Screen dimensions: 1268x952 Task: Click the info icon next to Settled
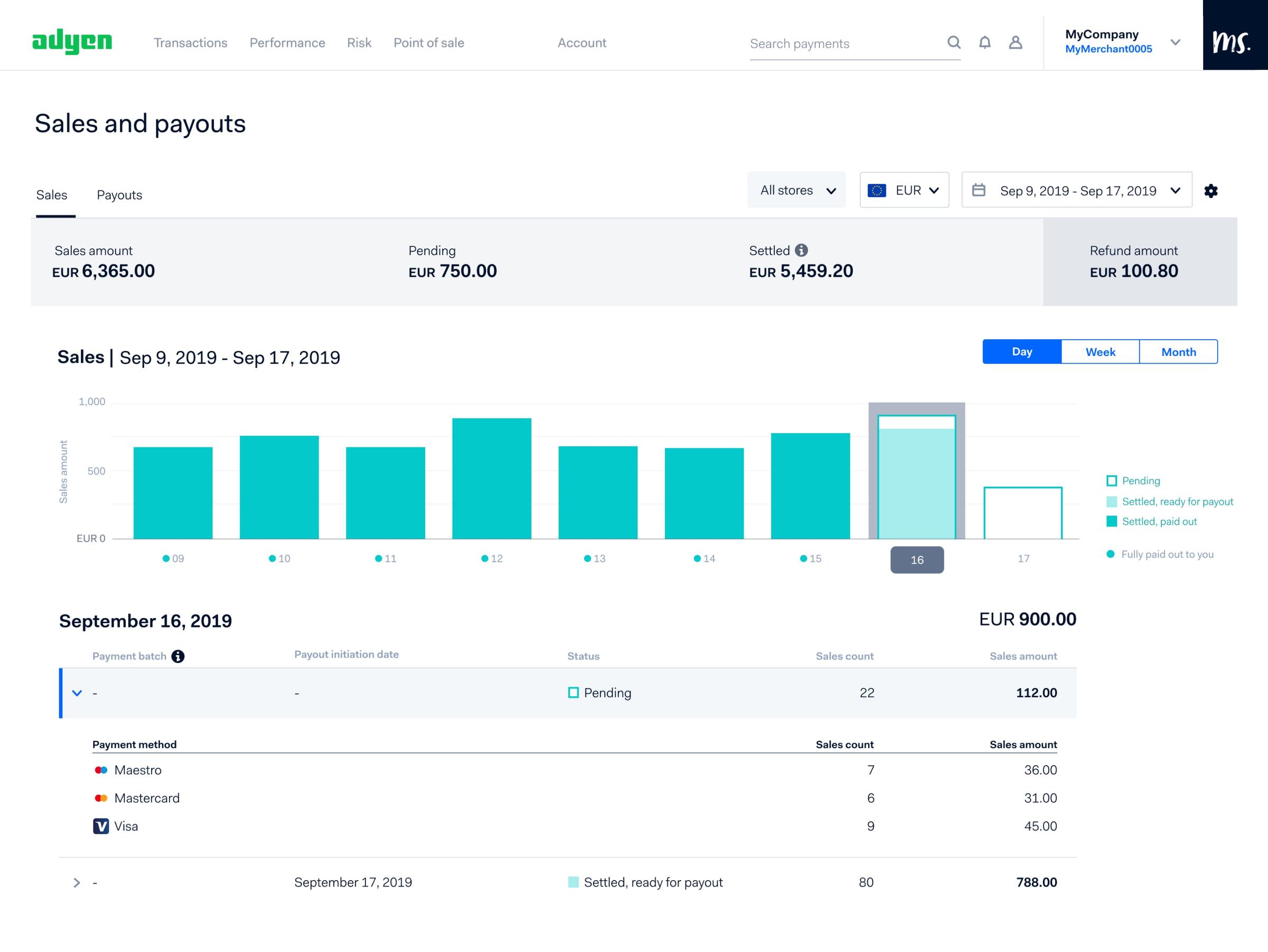click(x=801, y=250)
